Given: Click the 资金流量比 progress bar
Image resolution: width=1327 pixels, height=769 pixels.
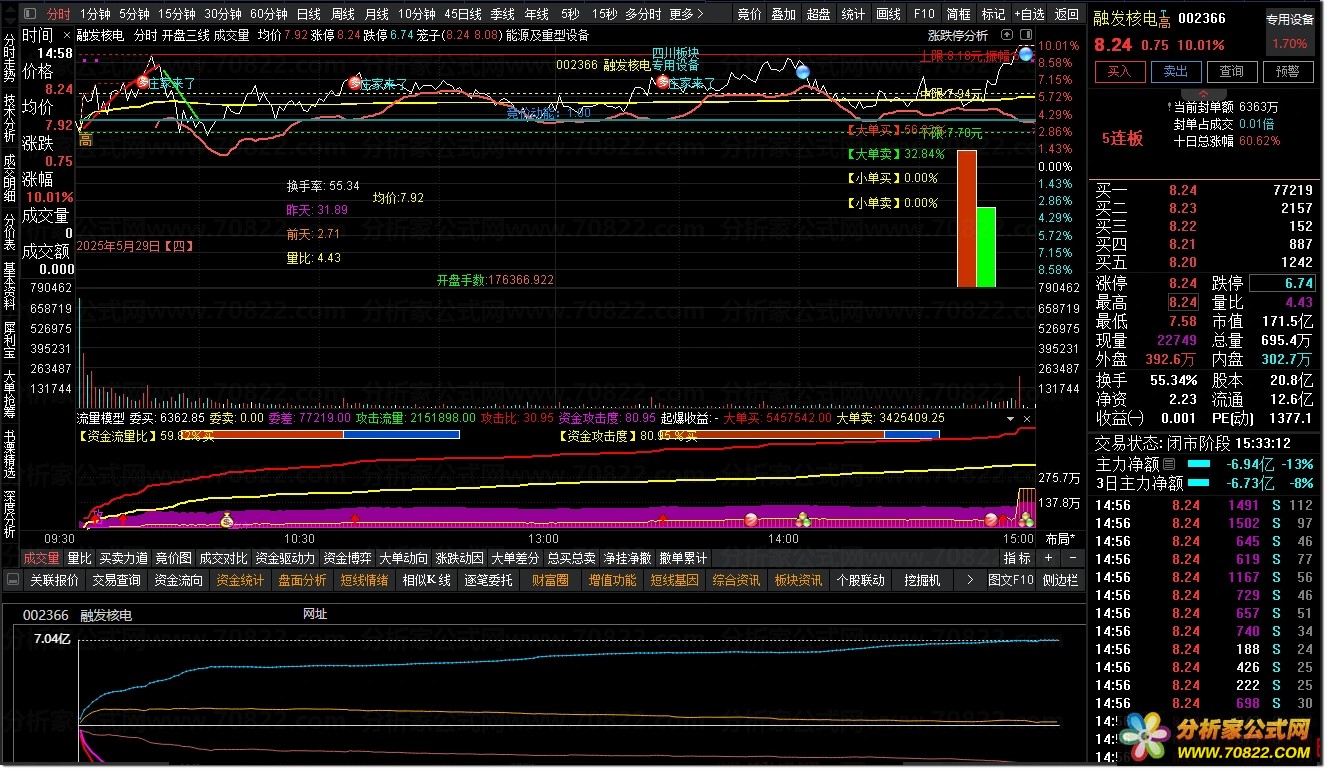Looking at the screenshot, I should click(x=320, y=434).
